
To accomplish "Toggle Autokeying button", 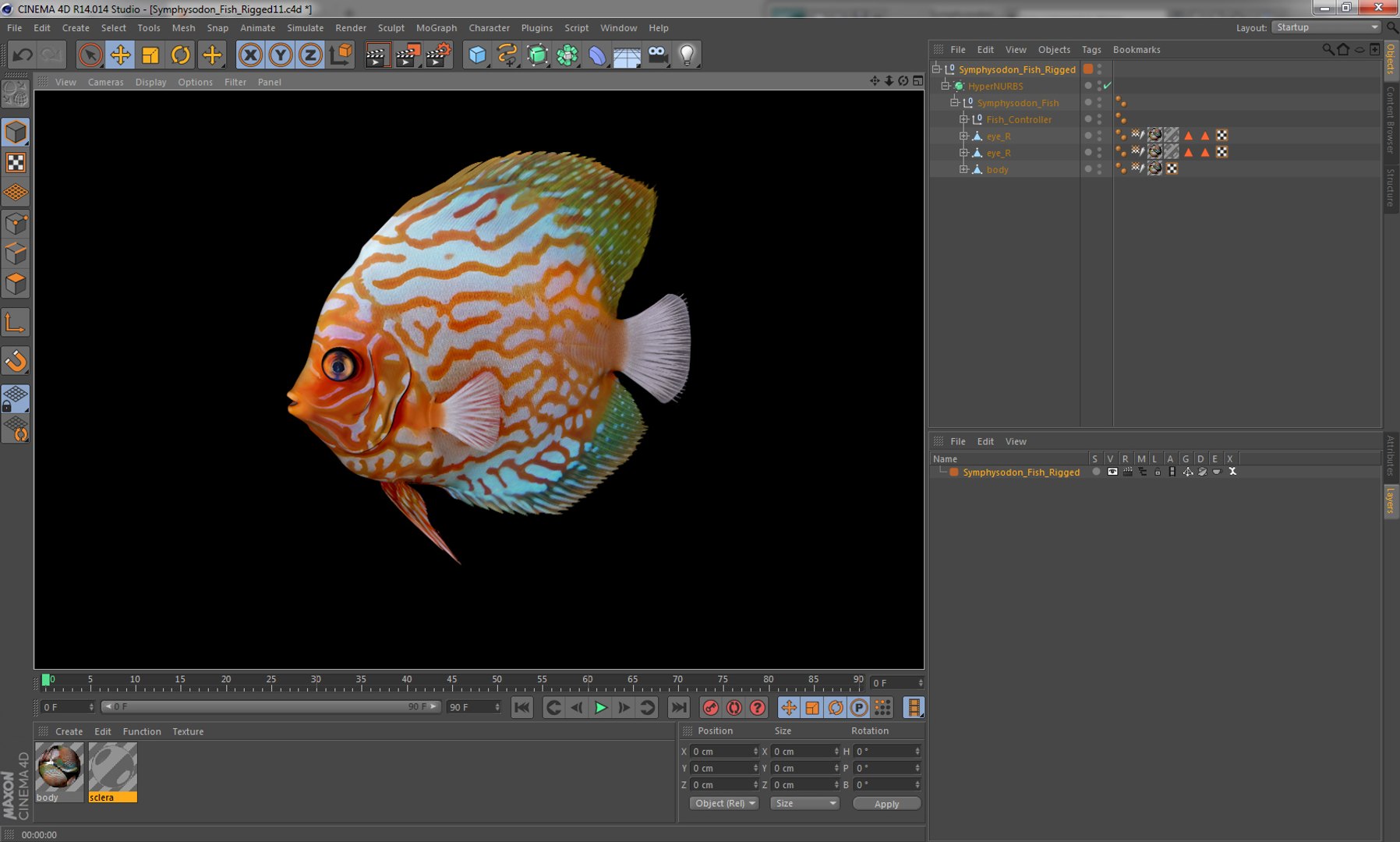I will click(734, 707).
